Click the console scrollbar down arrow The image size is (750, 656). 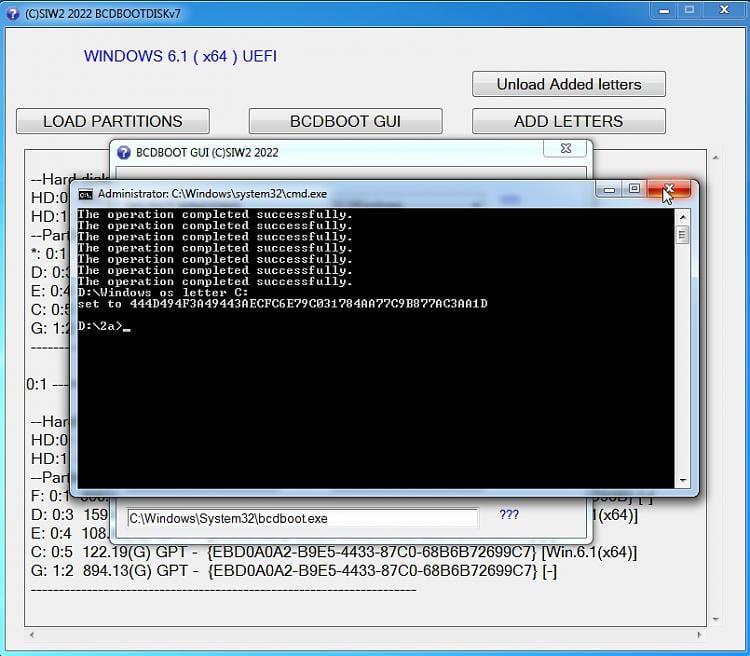pyautogui.click(x=683, y=480)
